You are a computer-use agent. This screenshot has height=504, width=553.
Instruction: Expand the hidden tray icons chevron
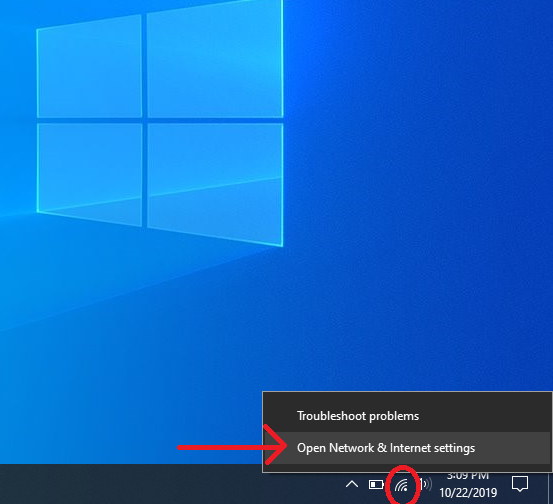pos(352,484)
